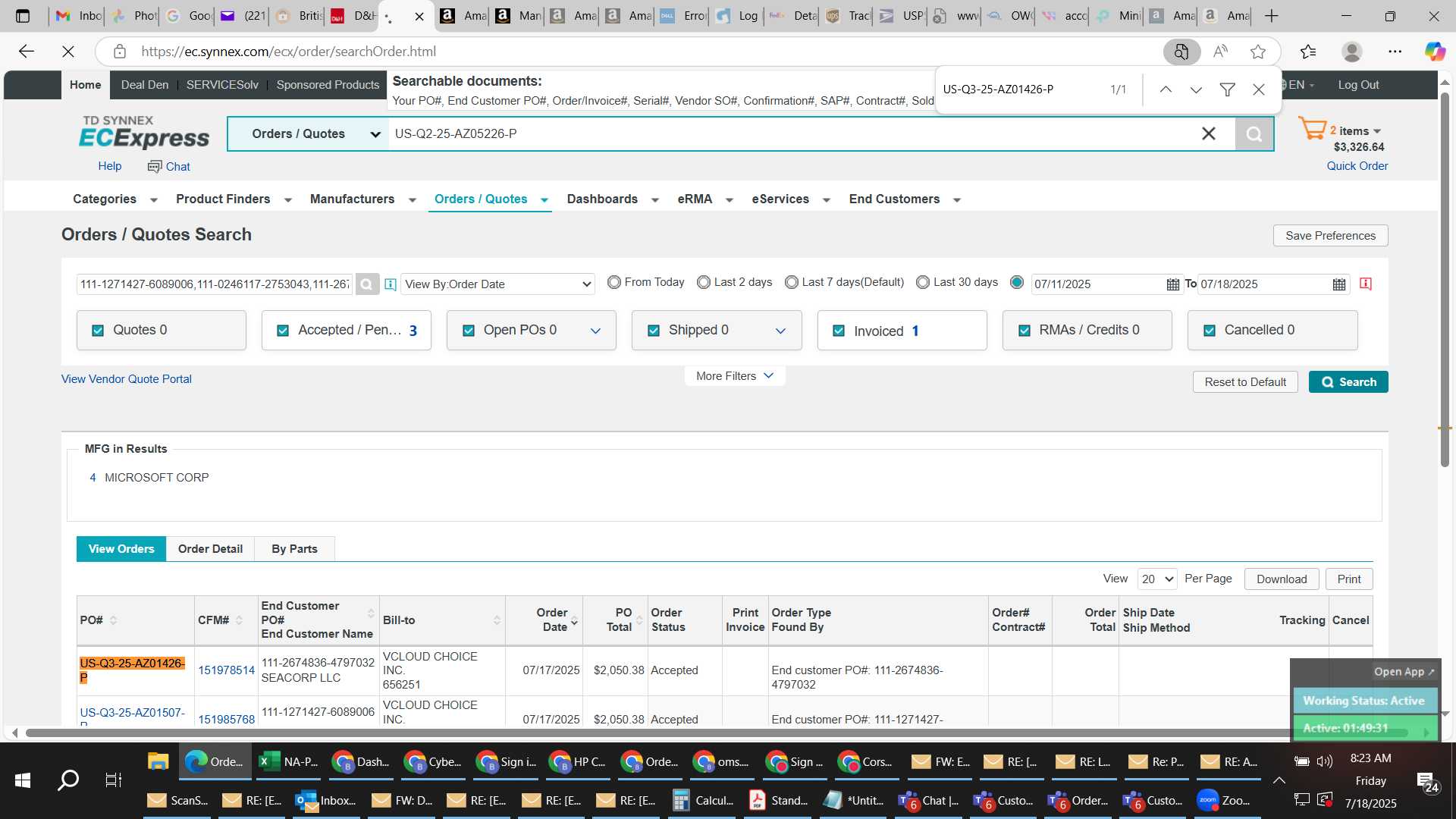Open the From date calendar picker
1456x819 pixels.
pos(1173,284)
